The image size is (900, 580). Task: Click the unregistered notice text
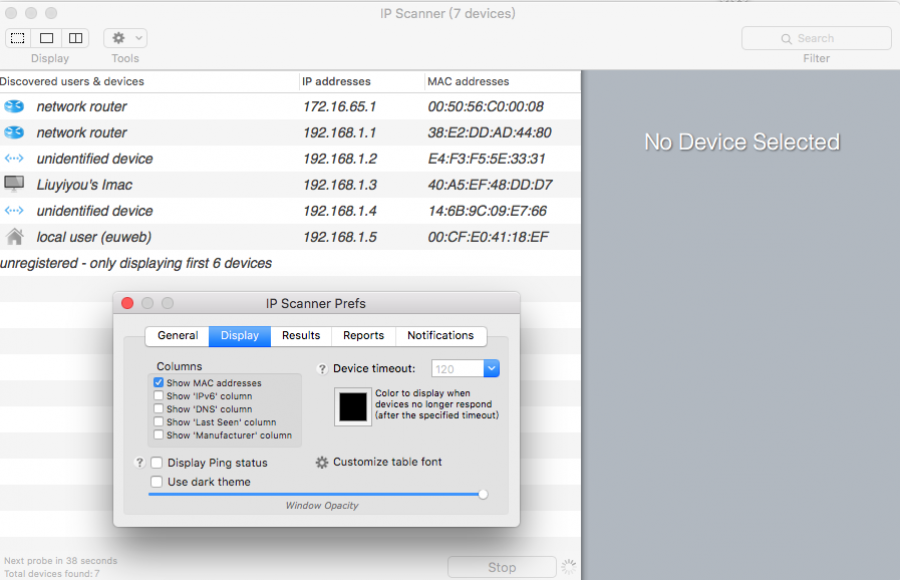tap(136, 263)
